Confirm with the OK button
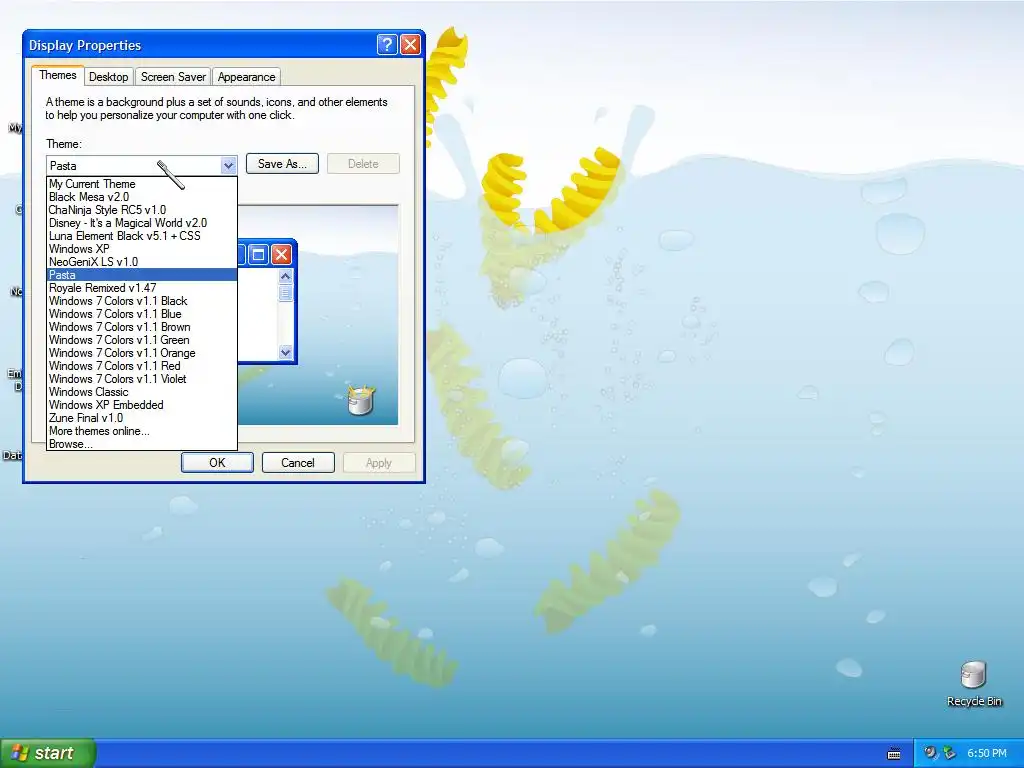 (x=217, y=462)
